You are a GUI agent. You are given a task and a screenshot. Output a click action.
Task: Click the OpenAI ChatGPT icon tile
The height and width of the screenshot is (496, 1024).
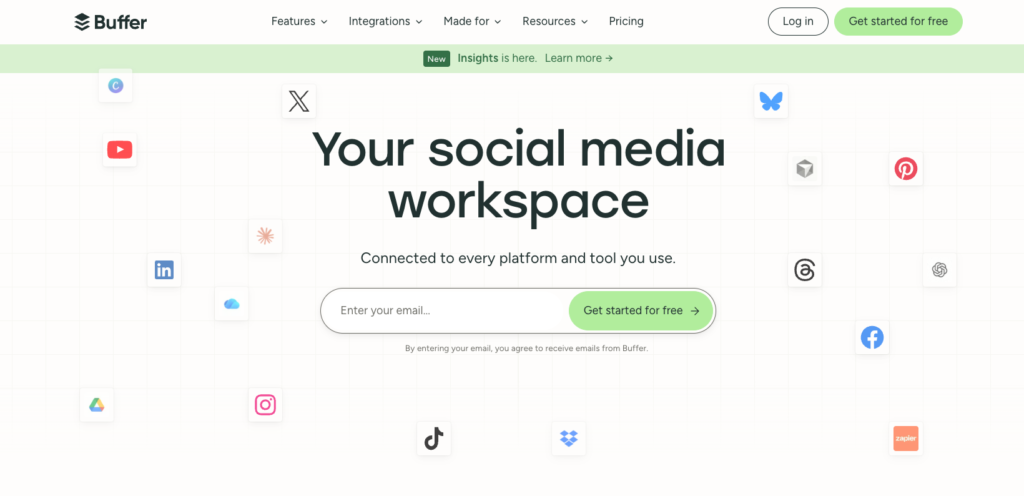[940, 270]
